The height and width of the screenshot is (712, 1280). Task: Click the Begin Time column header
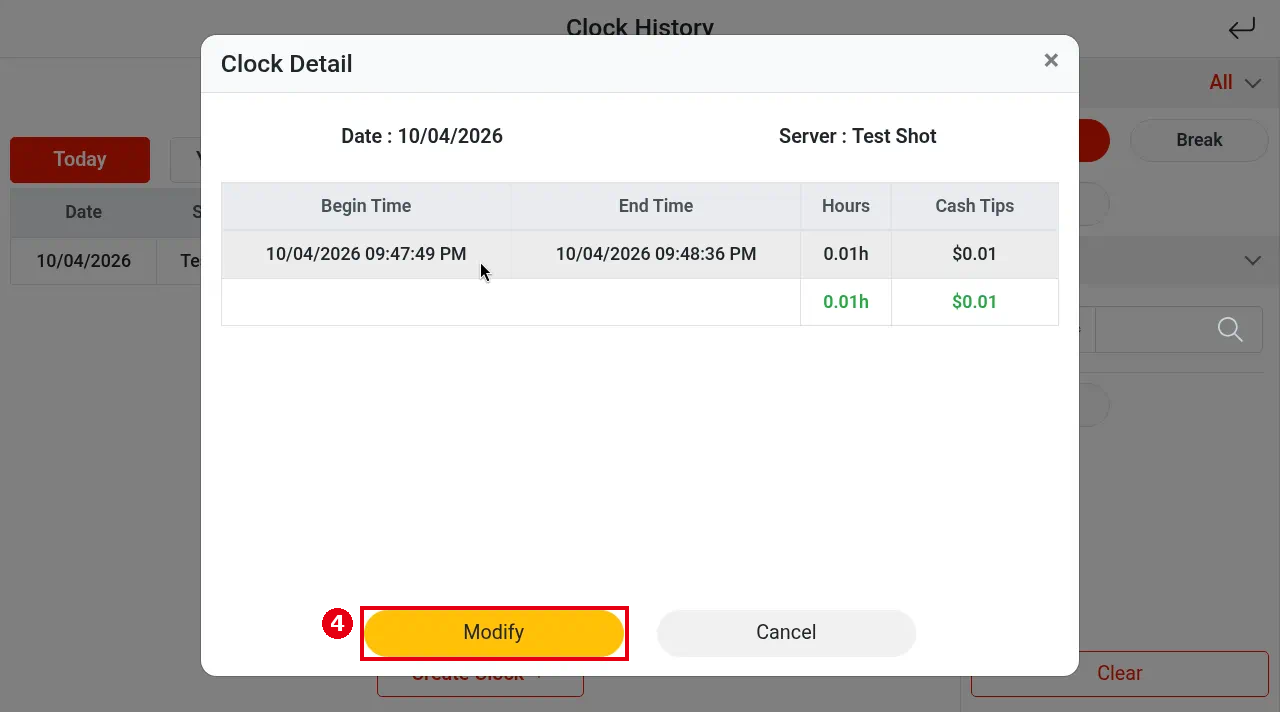[366, 206]
